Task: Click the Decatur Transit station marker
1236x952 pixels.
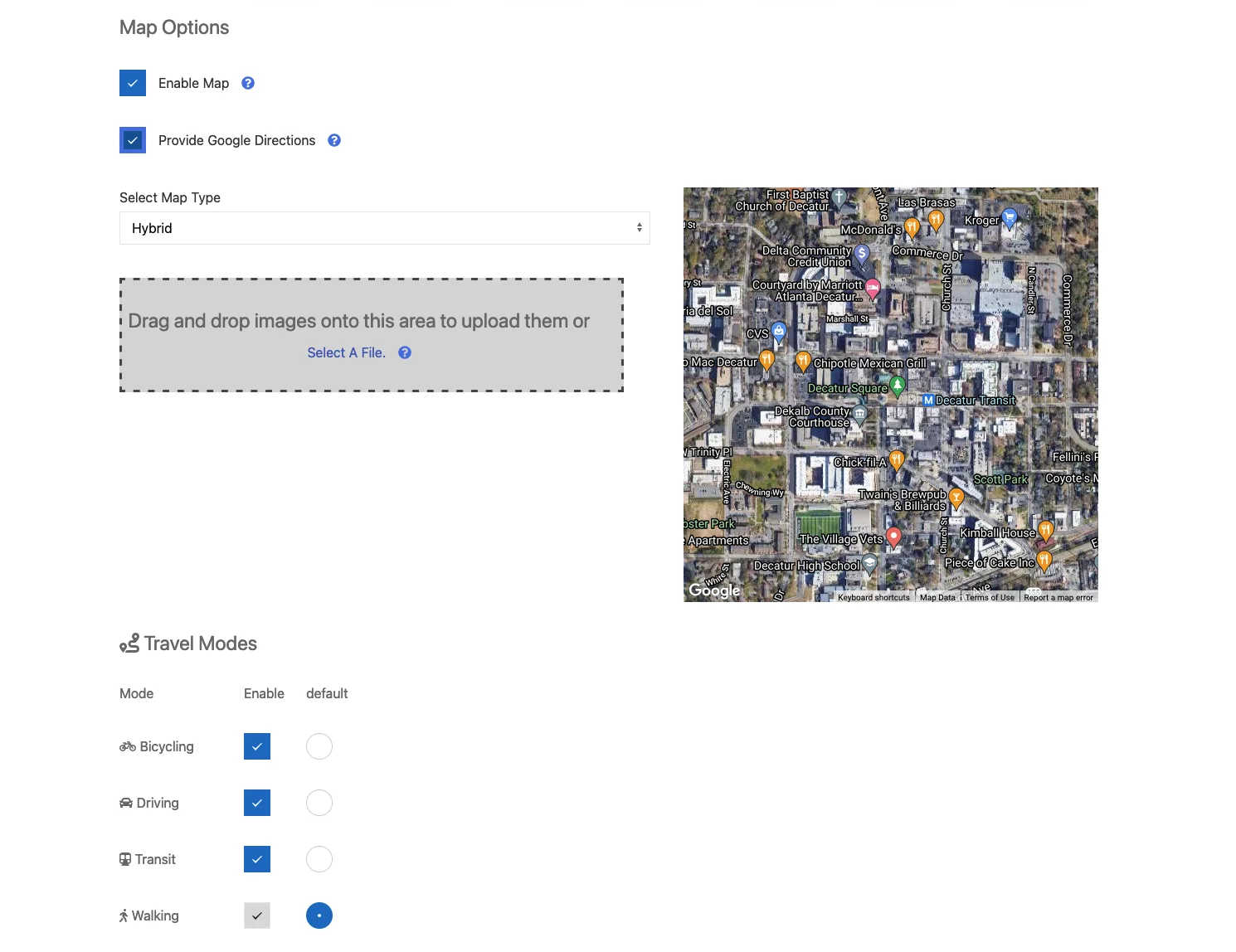Action: click(929, 401)
